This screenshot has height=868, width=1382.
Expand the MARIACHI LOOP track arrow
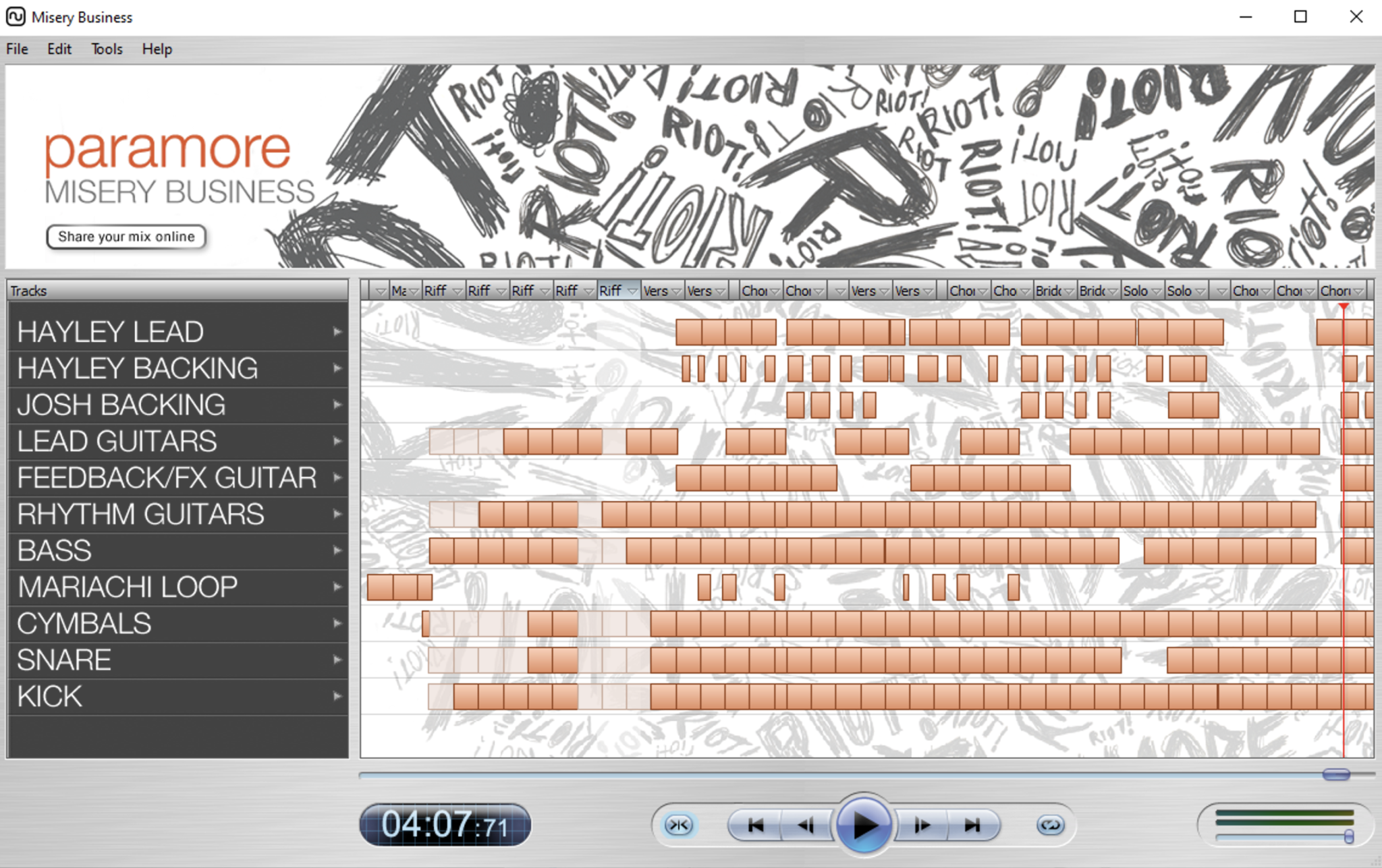click(337, 587)
